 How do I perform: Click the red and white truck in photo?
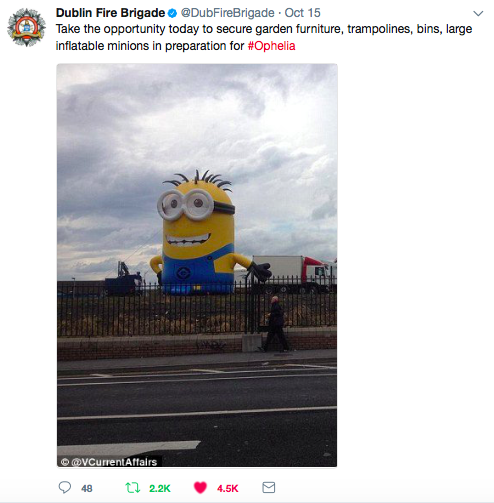[x=293, y=274]
